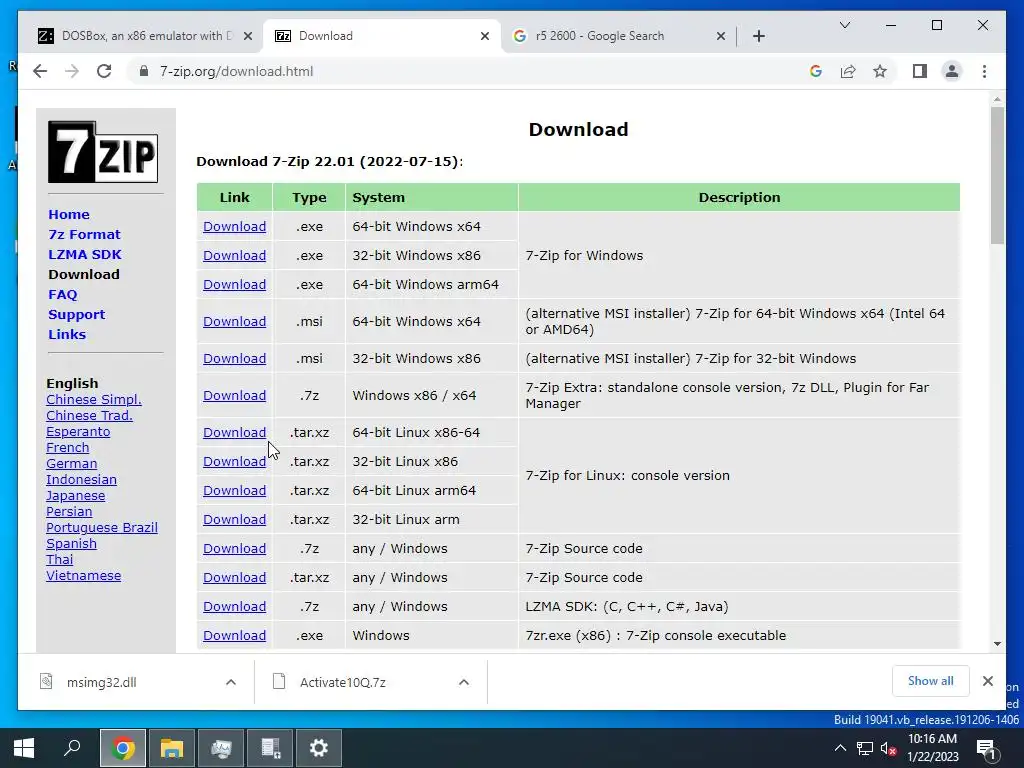
Task: Click the forward navigation arrow
Action: 72,71
